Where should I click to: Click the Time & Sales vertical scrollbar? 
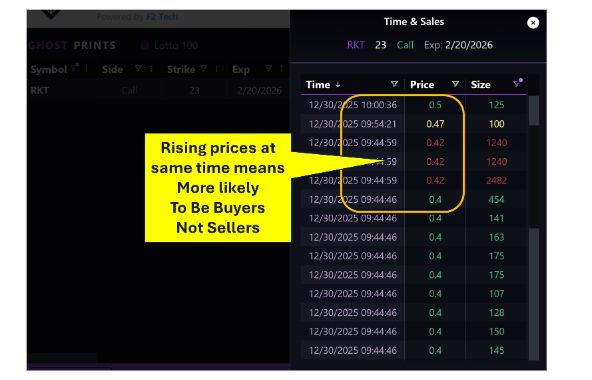click(x=533, y=228)
